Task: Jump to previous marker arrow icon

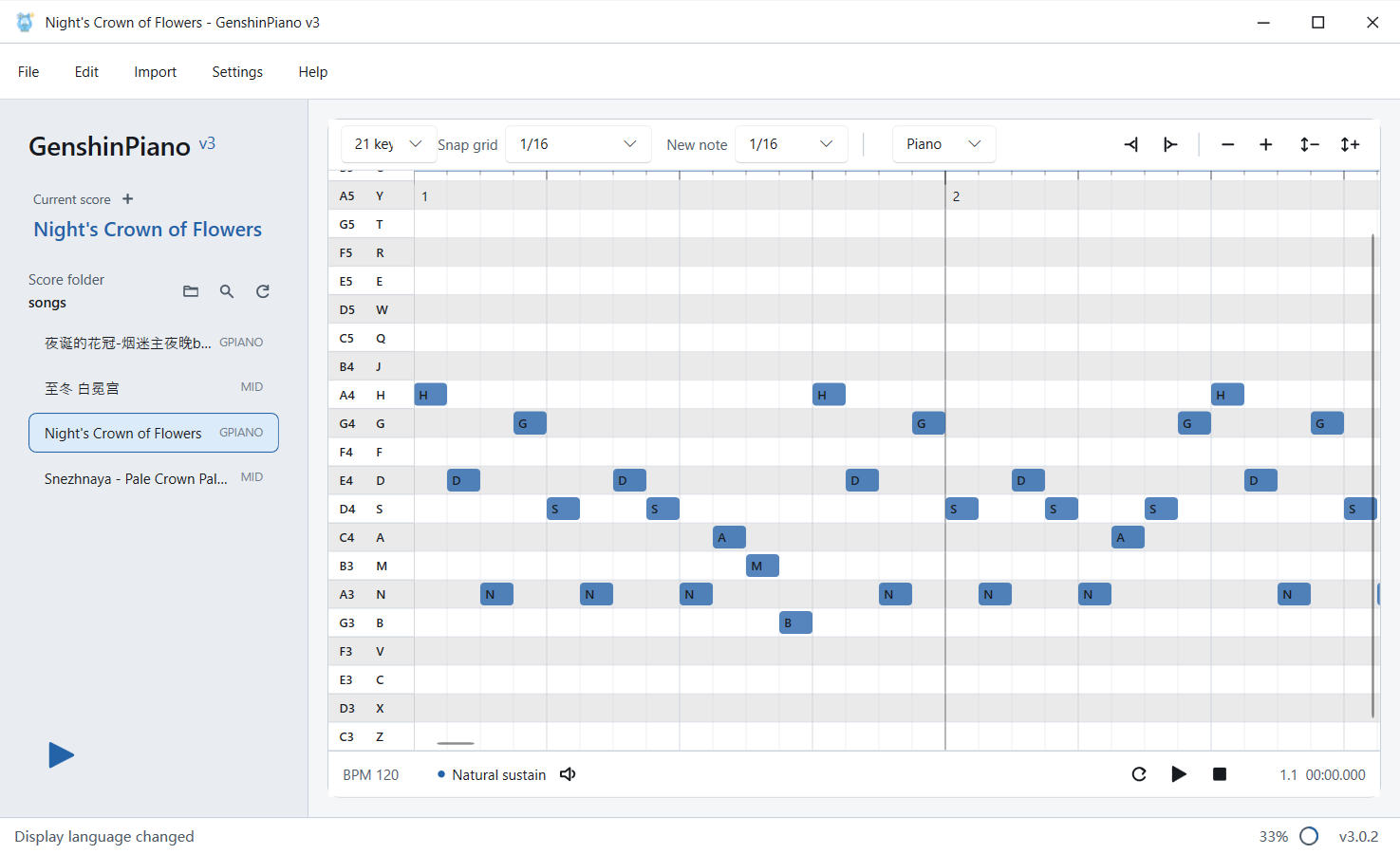Action: [x=1131, y=144]
